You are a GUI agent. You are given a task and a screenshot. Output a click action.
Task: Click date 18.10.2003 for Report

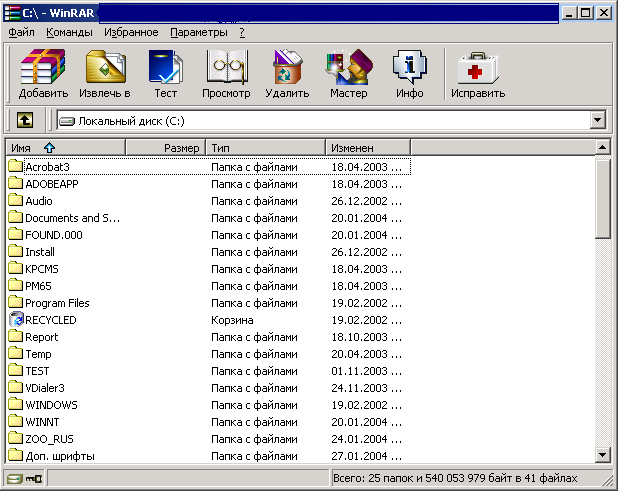(367, 337)
